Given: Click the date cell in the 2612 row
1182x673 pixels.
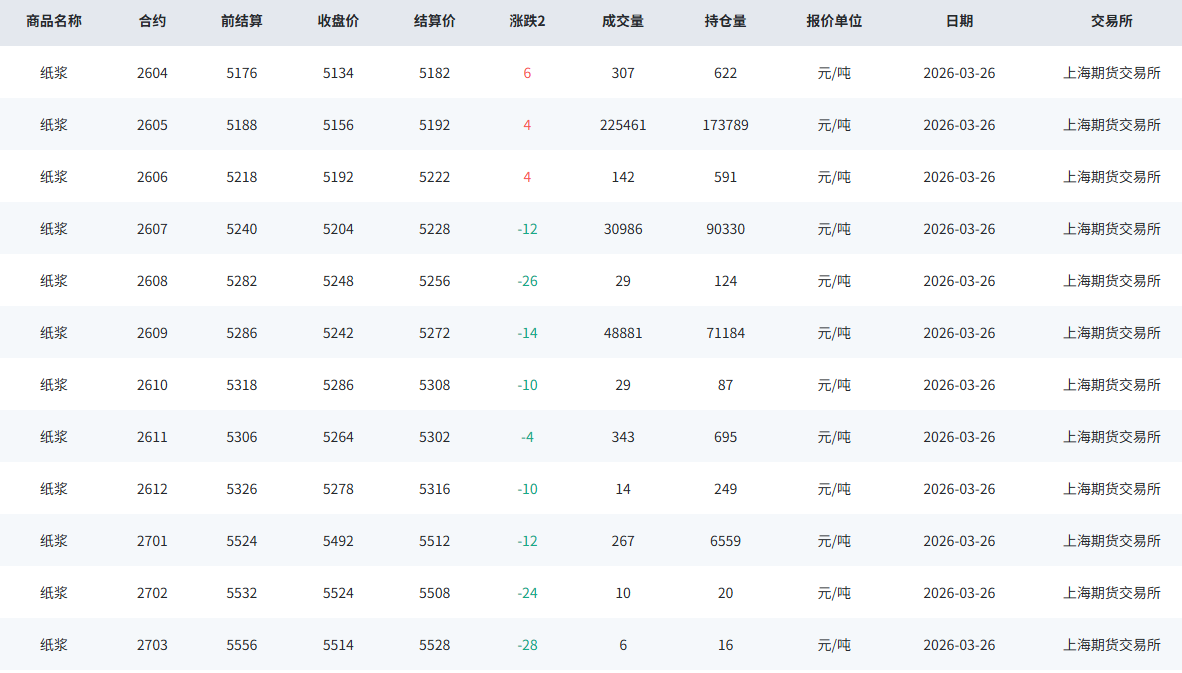Looking at the screenshot, I should pos(959,489).
